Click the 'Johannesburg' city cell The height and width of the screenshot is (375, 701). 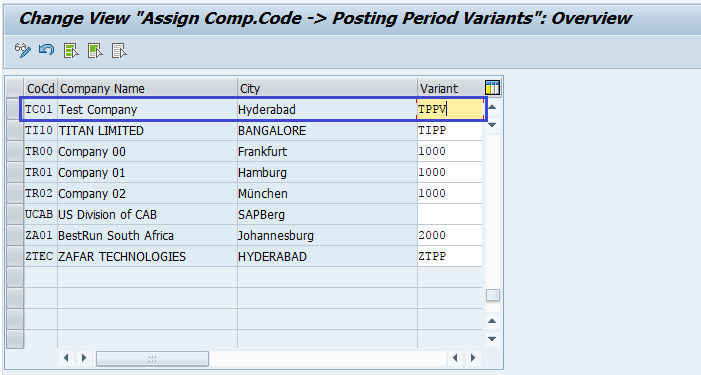[327, 236]
